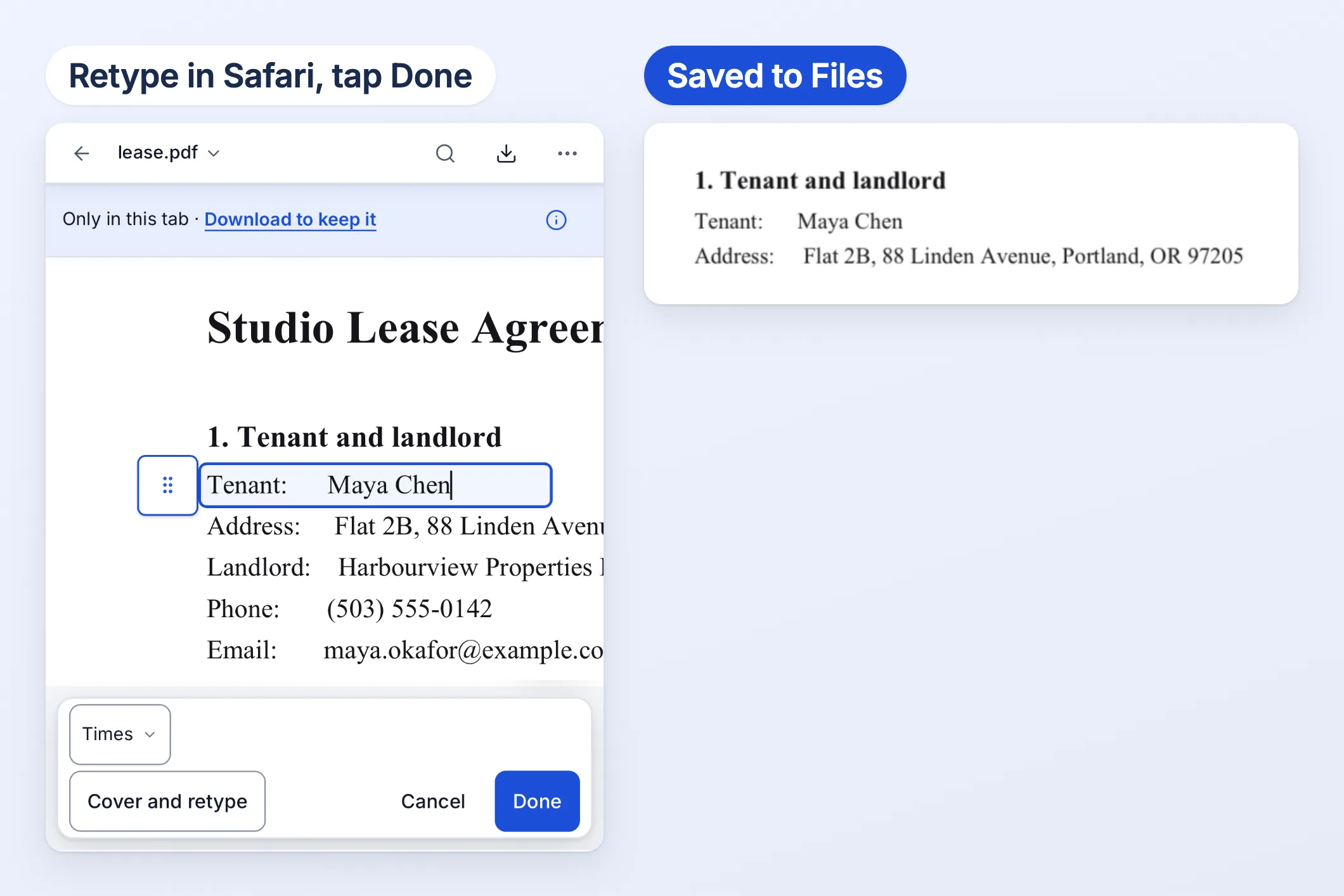This screenshot has width=1344, height=896.
Task: Follow the 'Download to keep it' link
Action: 290,219
